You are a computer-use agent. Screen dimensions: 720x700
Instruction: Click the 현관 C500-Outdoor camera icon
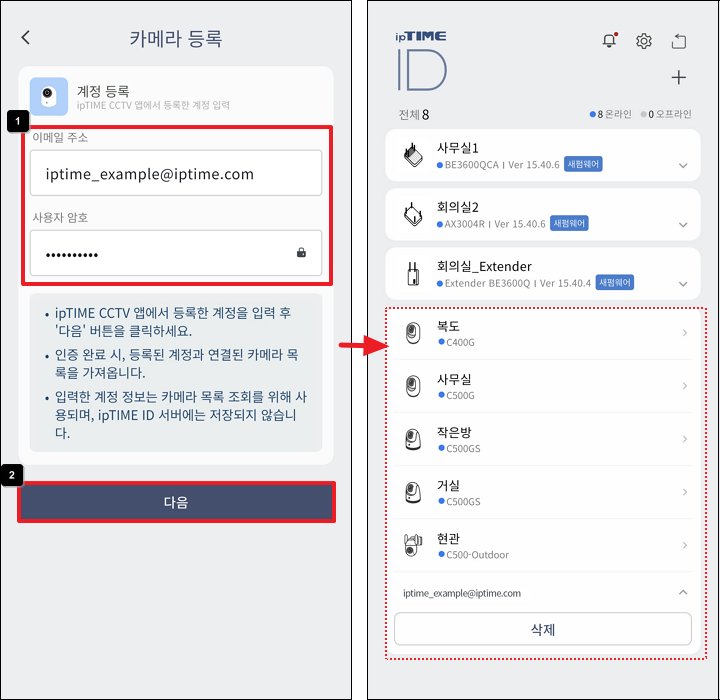(413, 545)
